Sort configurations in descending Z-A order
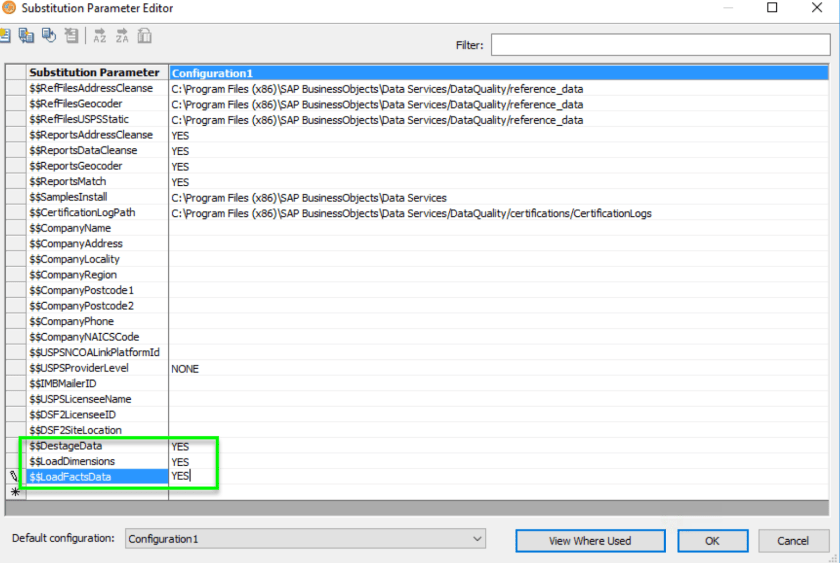The width and height of the screenshot is (840, 563). click(x=122, y=36)
